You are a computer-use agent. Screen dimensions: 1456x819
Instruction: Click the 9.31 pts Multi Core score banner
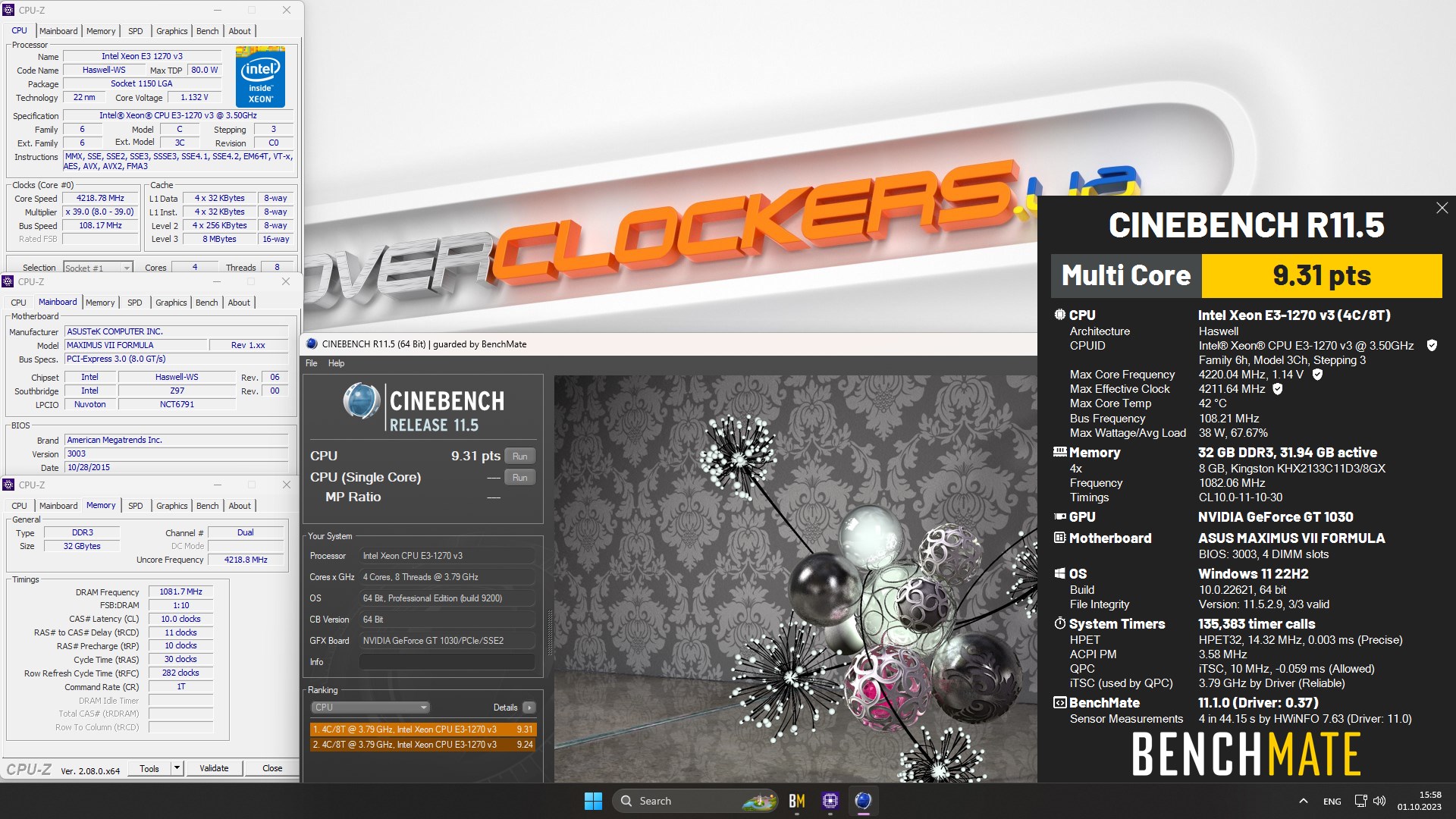pos(1322,275)
